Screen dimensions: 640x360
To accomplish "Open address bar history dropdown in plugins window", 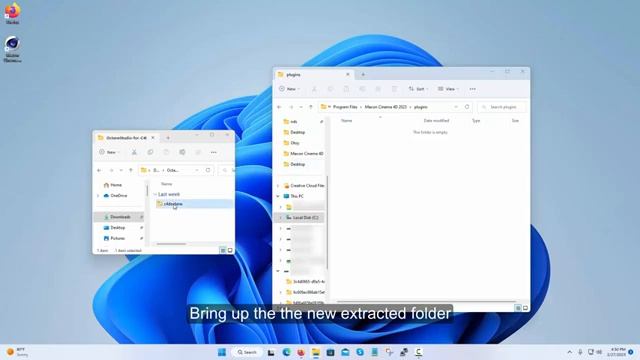I will 456,107.
